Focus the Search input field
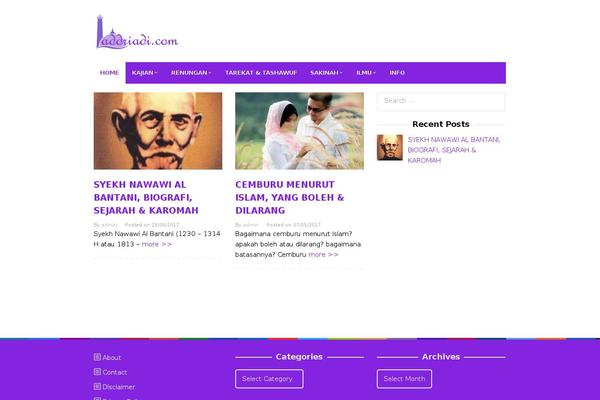The width and height of the screenshot is (600, 400). point(441,101)
